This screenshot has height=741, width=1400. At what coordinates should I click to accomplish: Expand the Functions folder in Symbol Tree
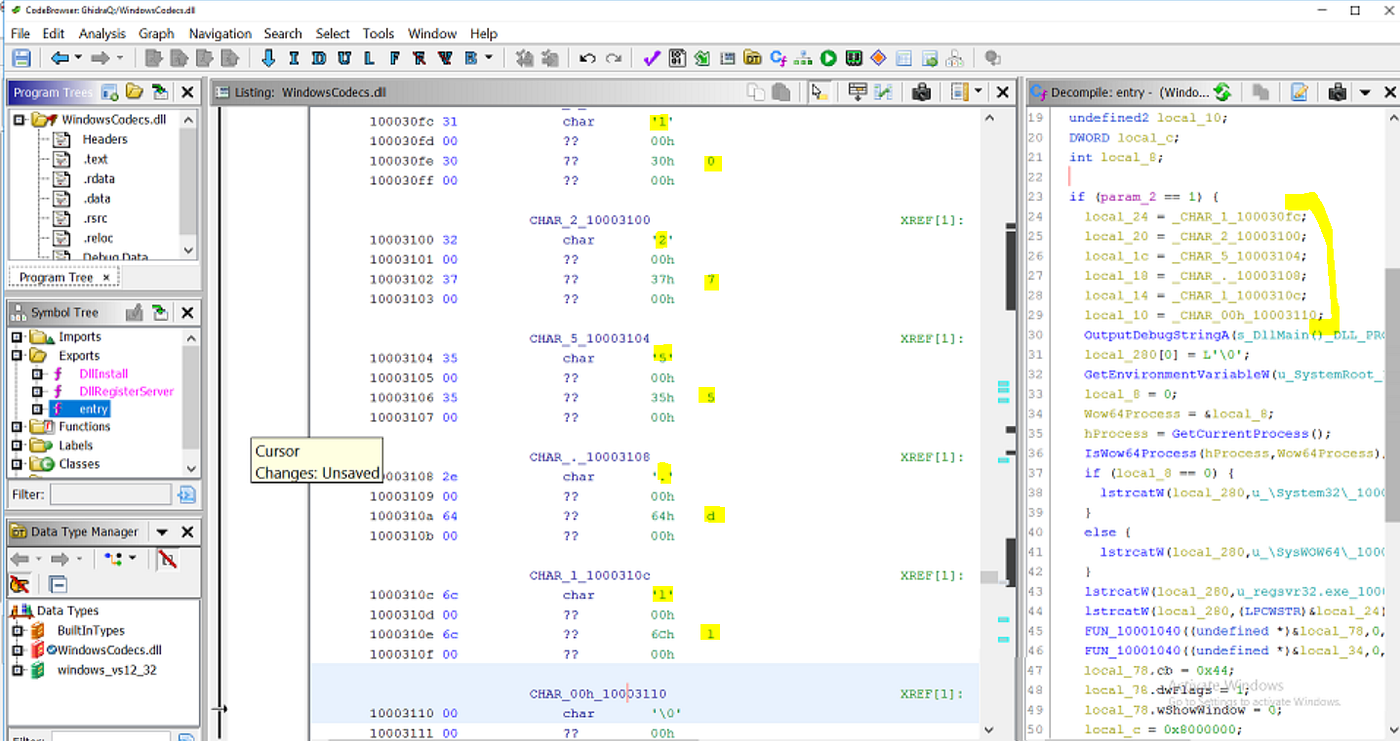coord(17,427)
